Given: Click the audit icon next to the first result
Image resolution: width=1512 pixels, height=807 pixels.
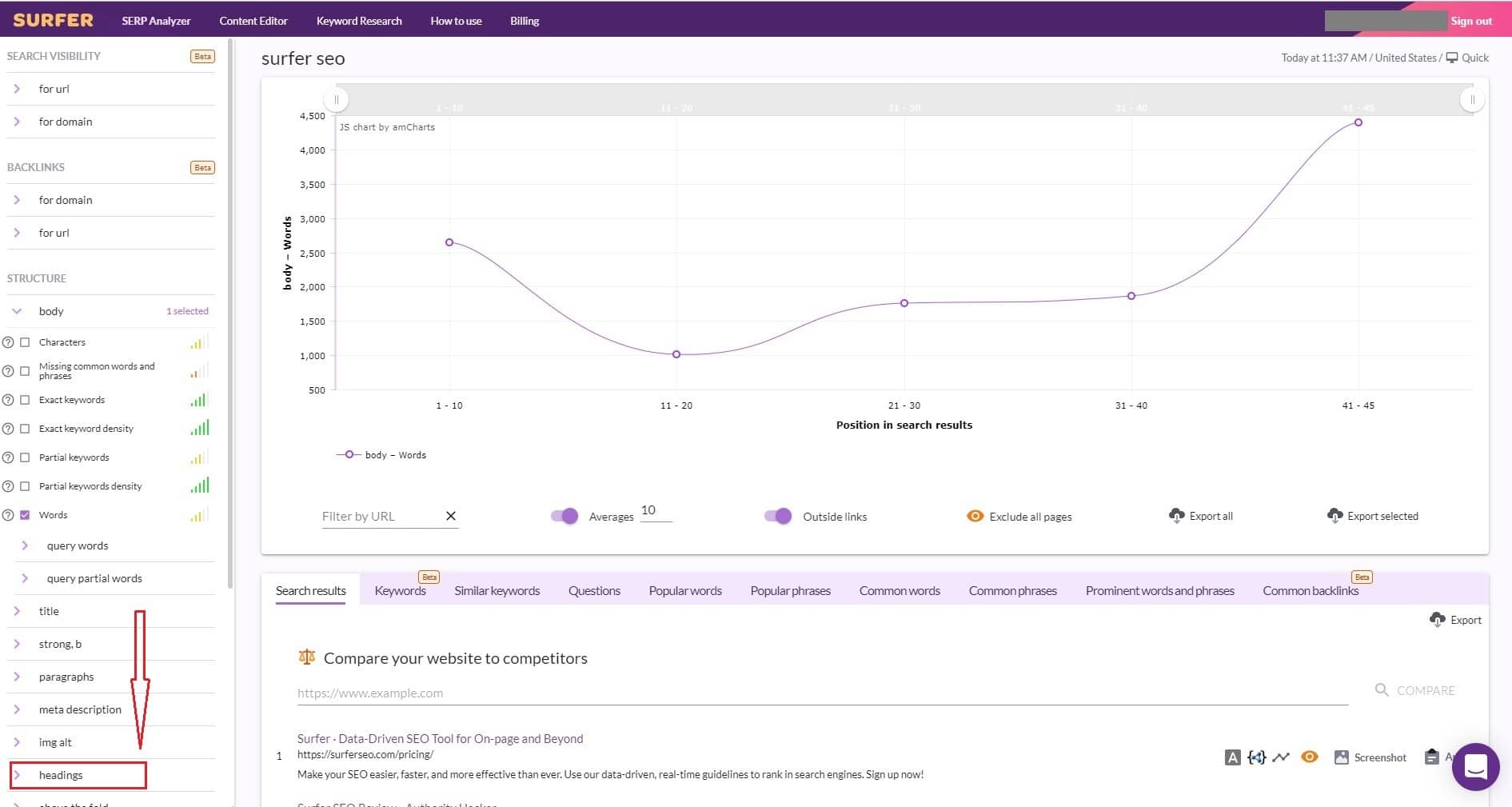Looking at the screenshot, I should coord(1231,757).
